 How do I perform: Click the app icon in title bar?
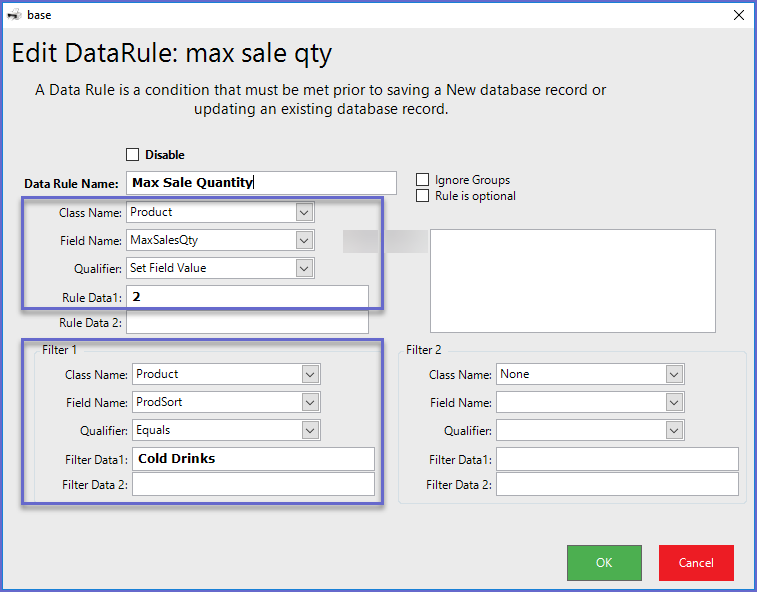coord(14,15)
